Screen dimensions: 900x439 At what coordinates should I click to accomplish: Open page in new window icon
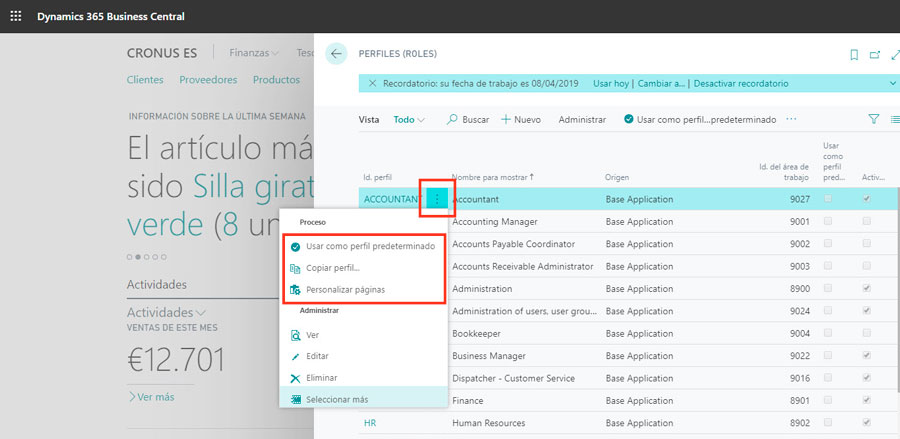point(875,54)
